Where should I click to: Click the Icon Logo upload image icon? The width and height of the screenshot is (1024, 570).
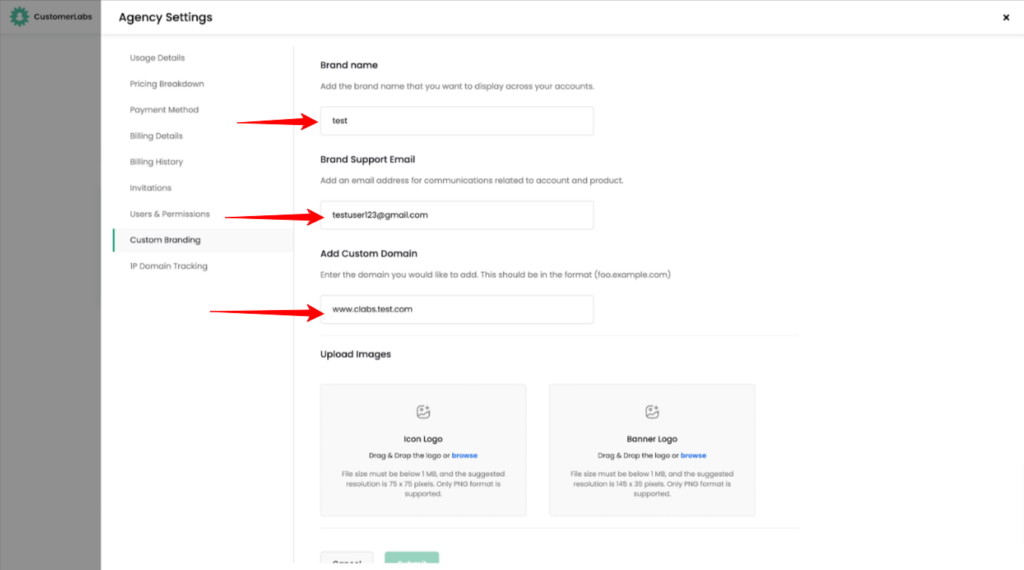(x=423, y=412)
